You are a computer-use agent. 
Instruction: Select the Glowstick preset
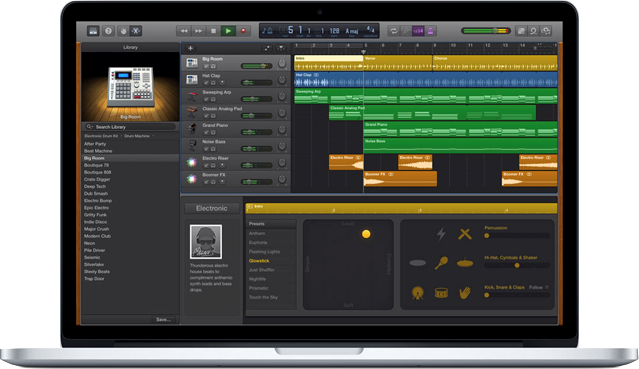pyautogui.click(x=259, y=261)
